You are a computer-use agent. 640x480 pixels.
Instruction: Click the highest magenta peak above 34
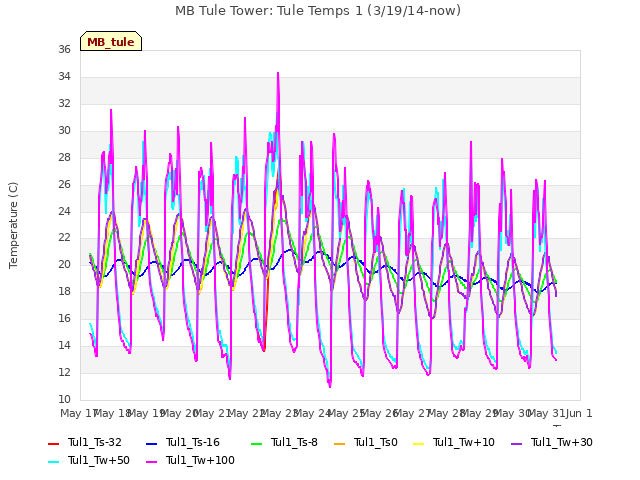coord(278,74)
